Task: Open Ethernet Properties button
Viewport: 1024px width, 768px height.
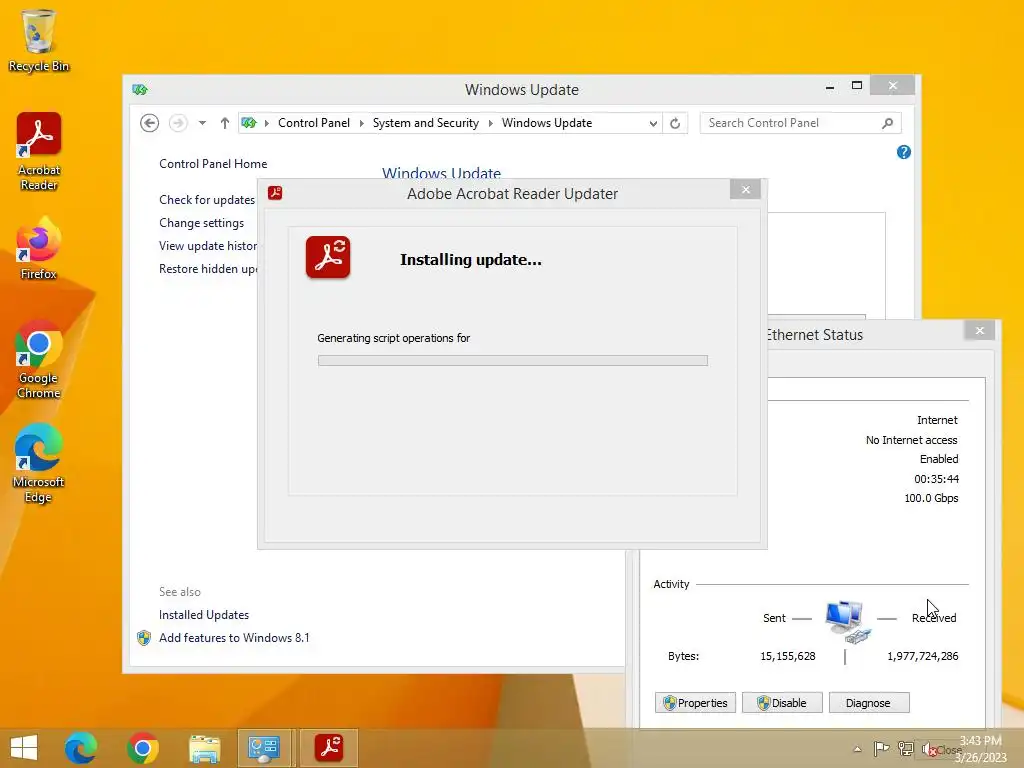Action: pos(696,703)
